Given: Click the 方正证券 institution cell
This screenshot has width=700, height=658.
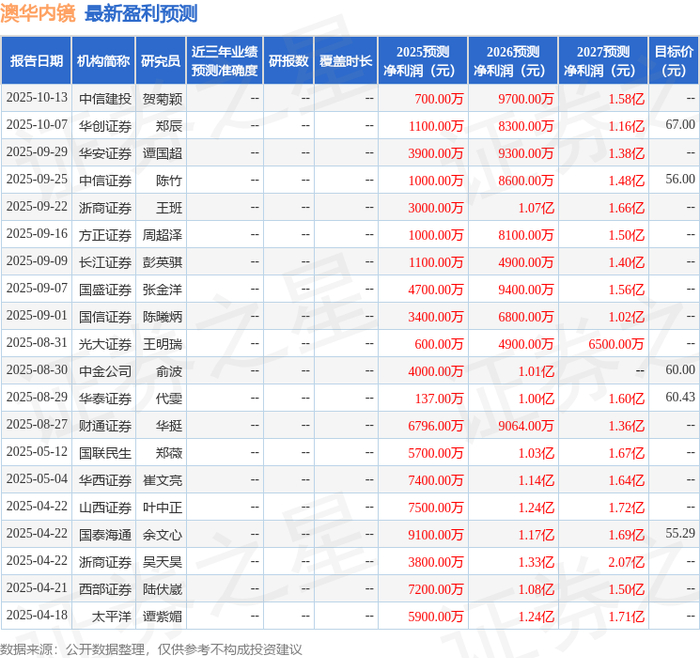Looking at the screenshot, I should [105, 235].
